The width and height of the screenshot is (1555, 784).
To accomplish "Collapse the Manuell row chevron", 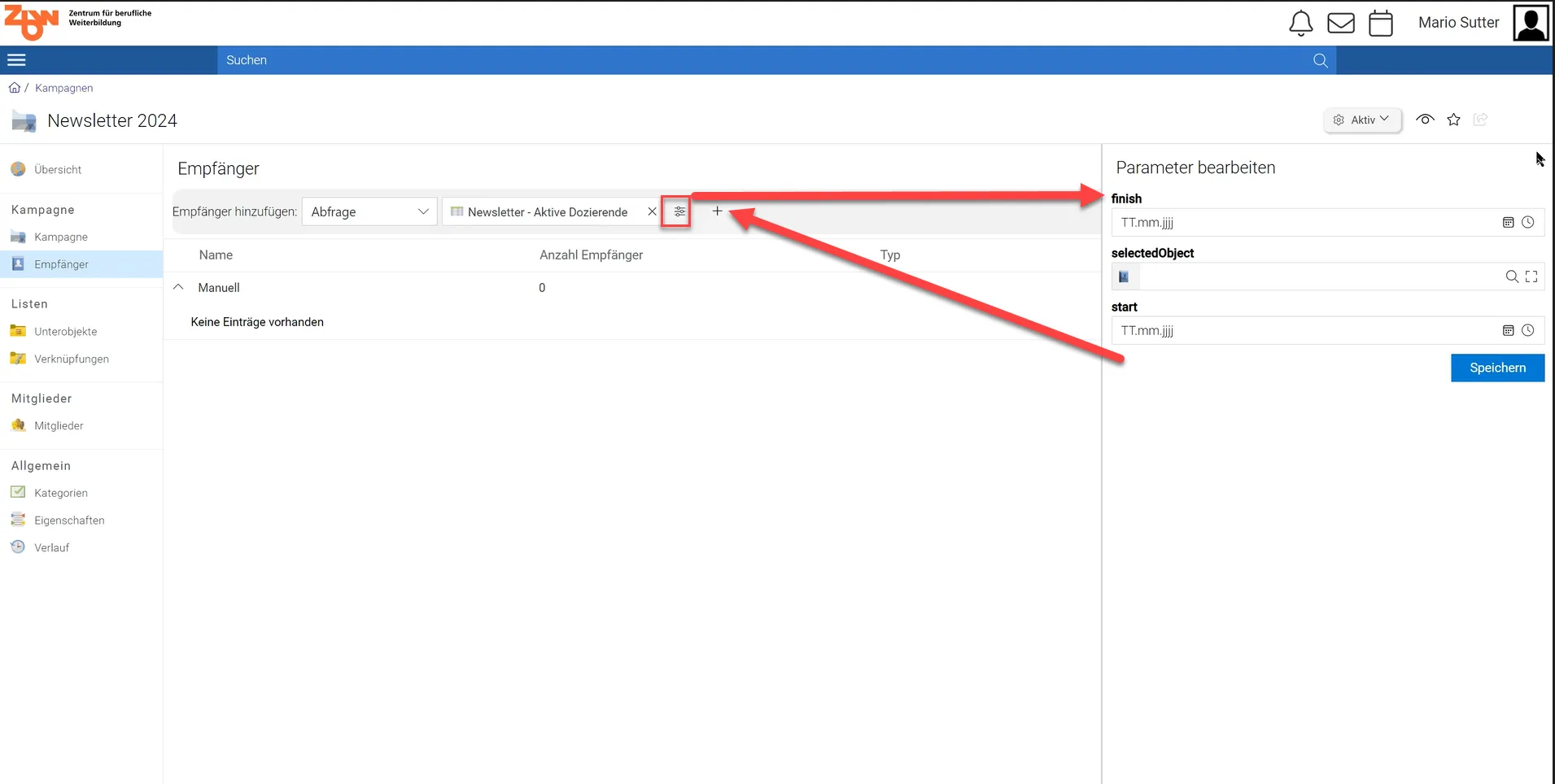I will coord(179,287).
